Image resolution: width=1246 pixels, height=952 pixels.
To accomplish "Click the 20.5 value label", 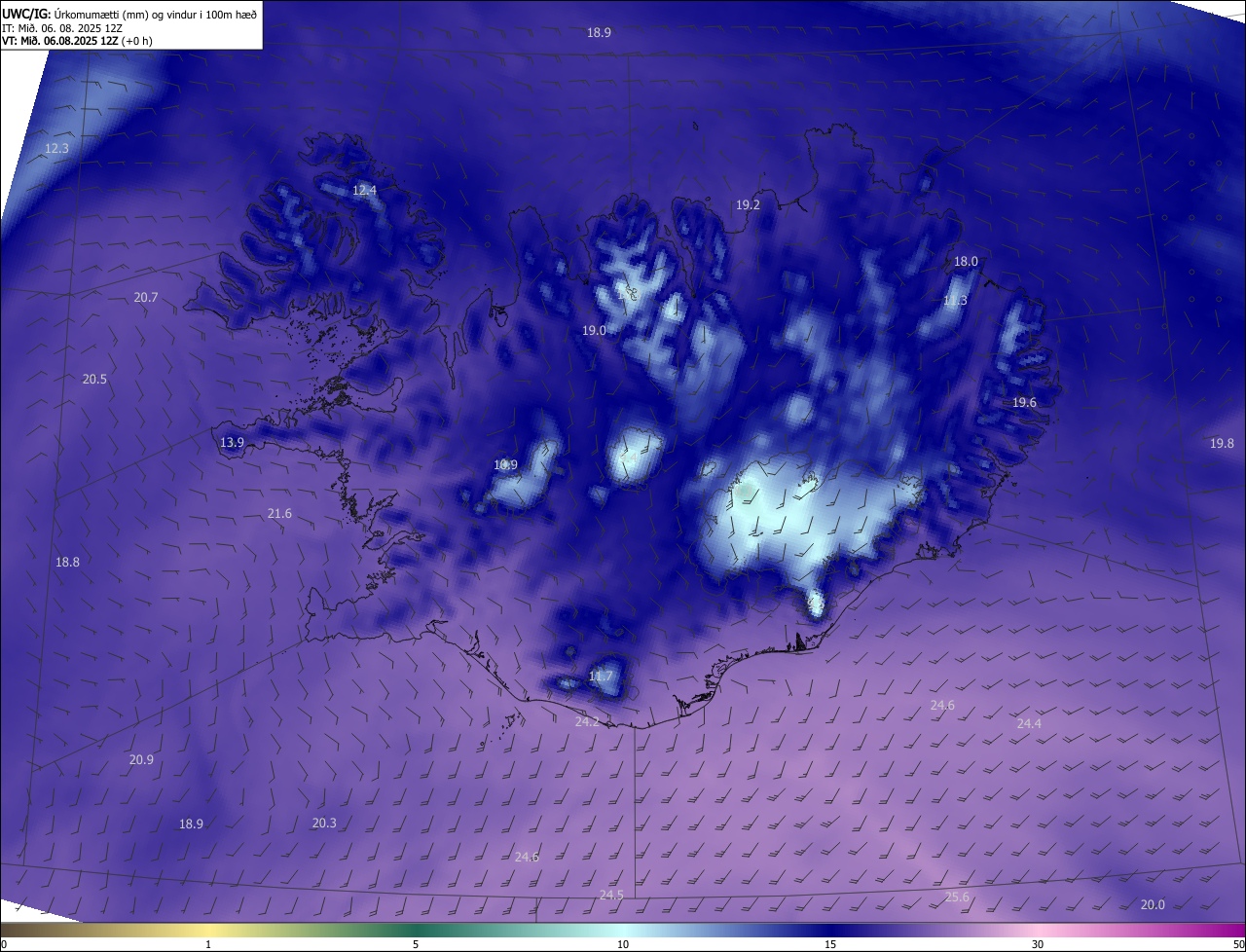I will click(94, 380).
